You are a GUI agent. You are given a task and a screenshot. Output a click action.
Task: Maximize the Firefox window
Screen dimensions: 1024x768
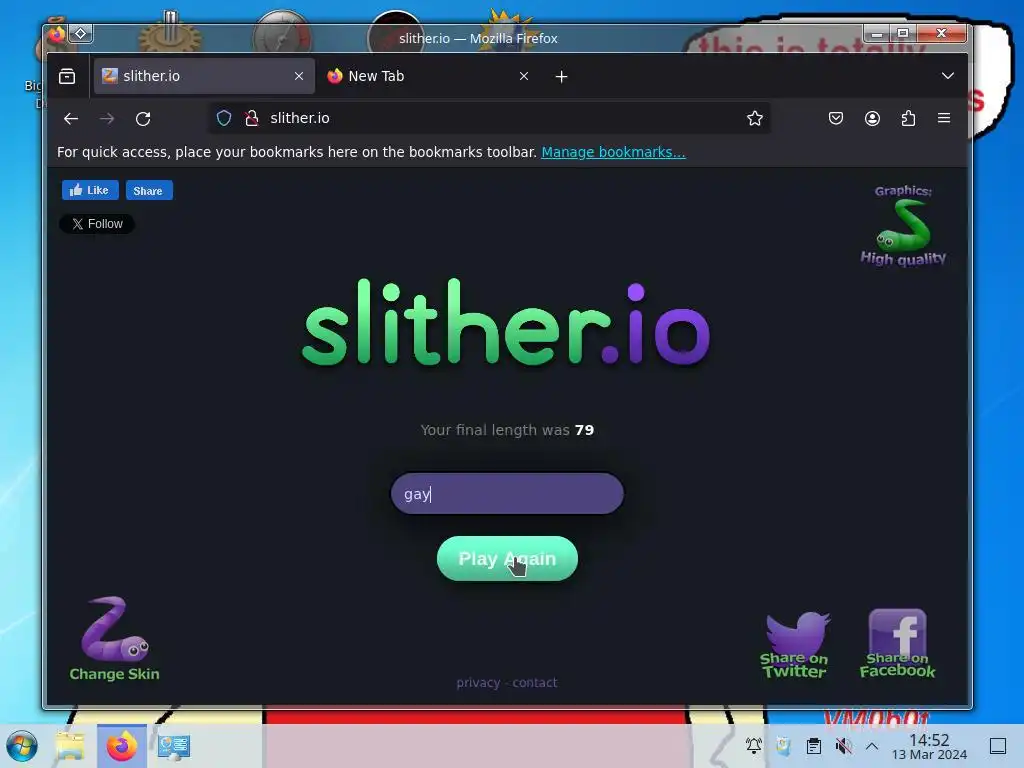903,33
